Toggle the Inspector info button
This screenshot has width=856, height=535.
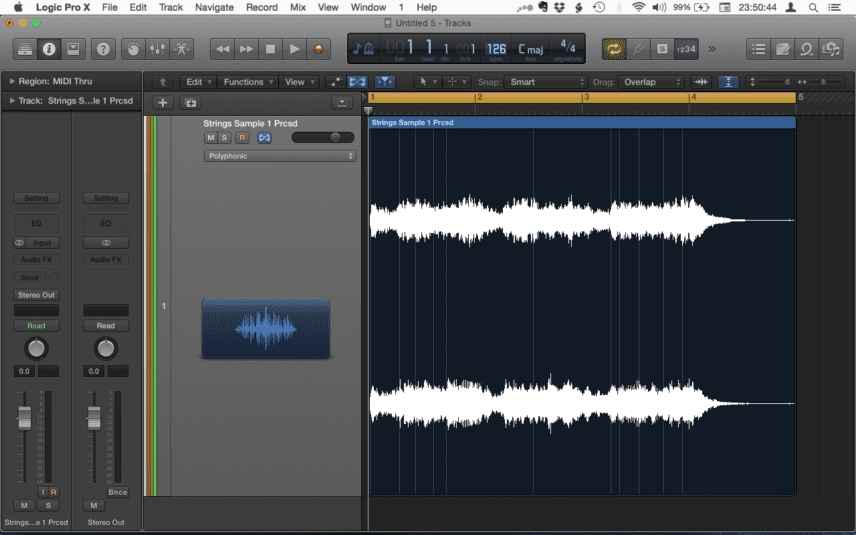[49, 49]
